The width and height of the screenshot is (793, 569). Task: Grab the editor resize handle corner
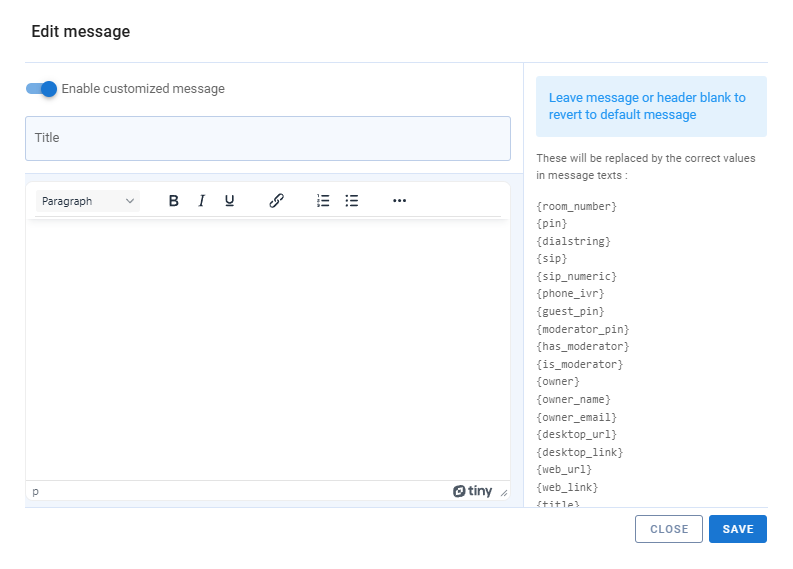pyautogui.click(x=504, y=492)
